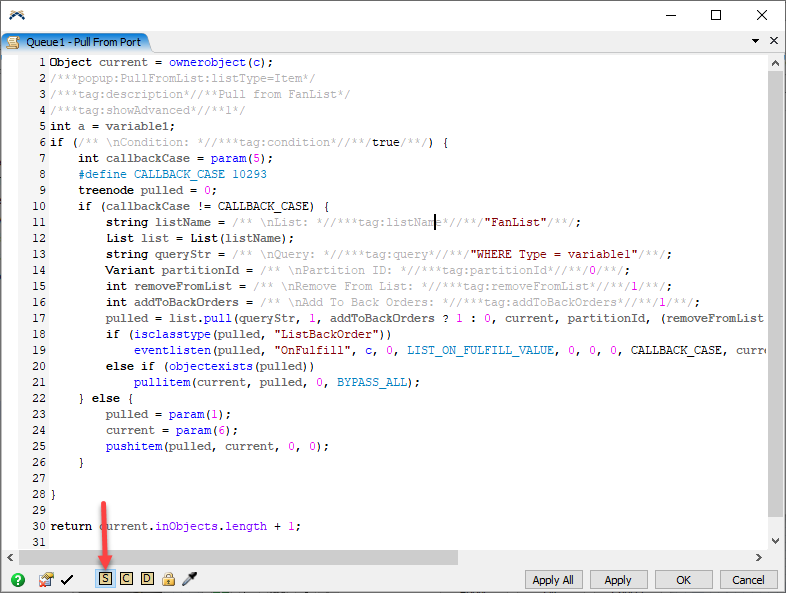Click "current = param(6);" line
Image resolution: width=786 pixels, height=593 pixels.
coord(172,430)
